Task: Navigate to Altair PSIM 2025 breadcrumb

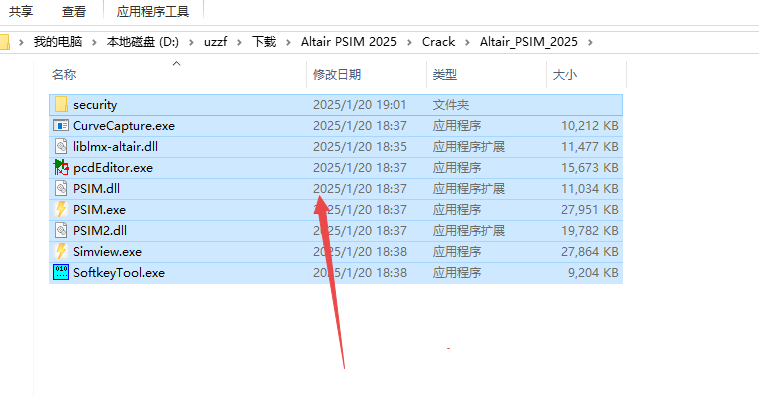Action: click(349, 42)
